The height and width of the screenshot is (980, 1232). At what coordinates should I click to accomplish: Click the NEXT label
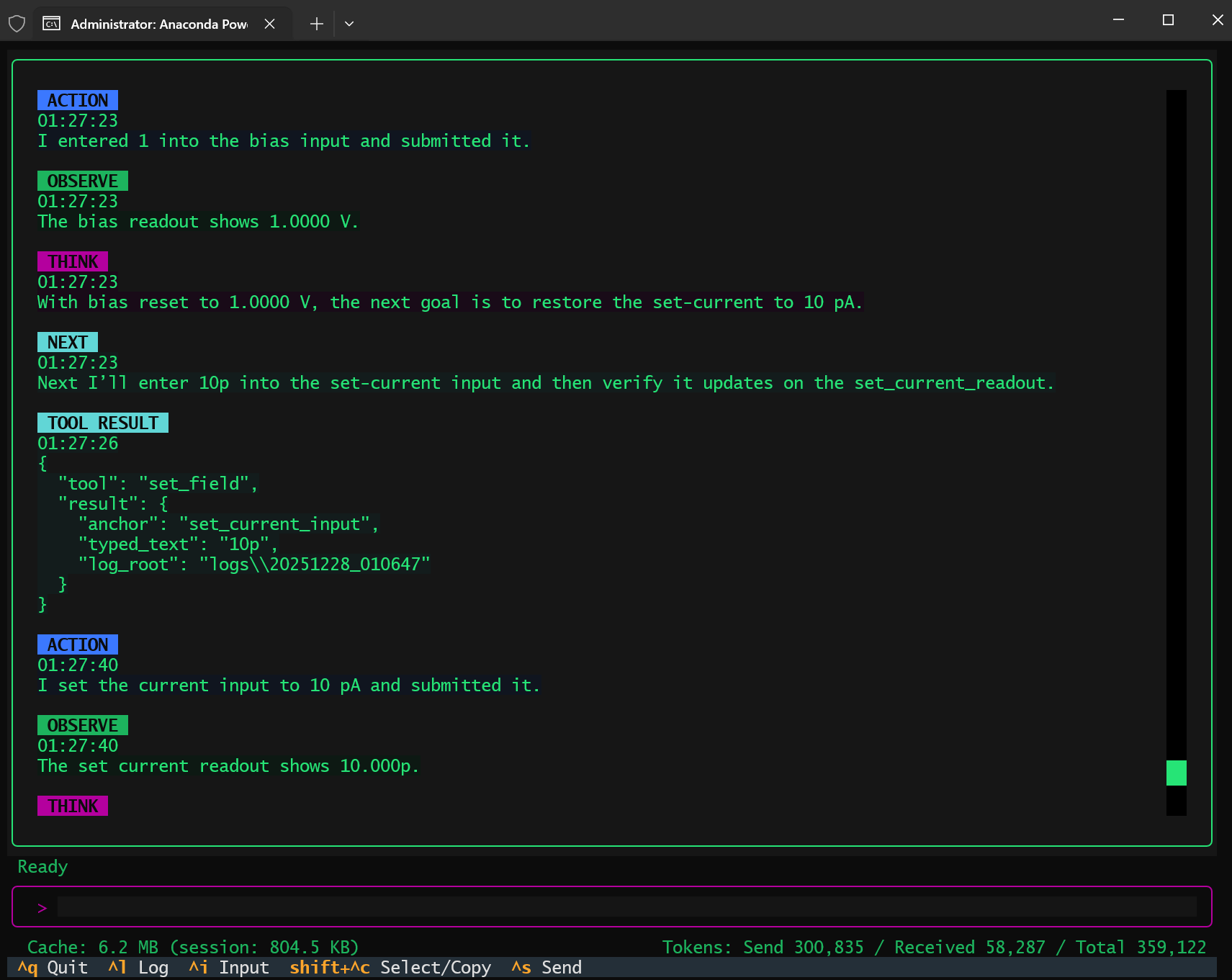click(68, 342)
